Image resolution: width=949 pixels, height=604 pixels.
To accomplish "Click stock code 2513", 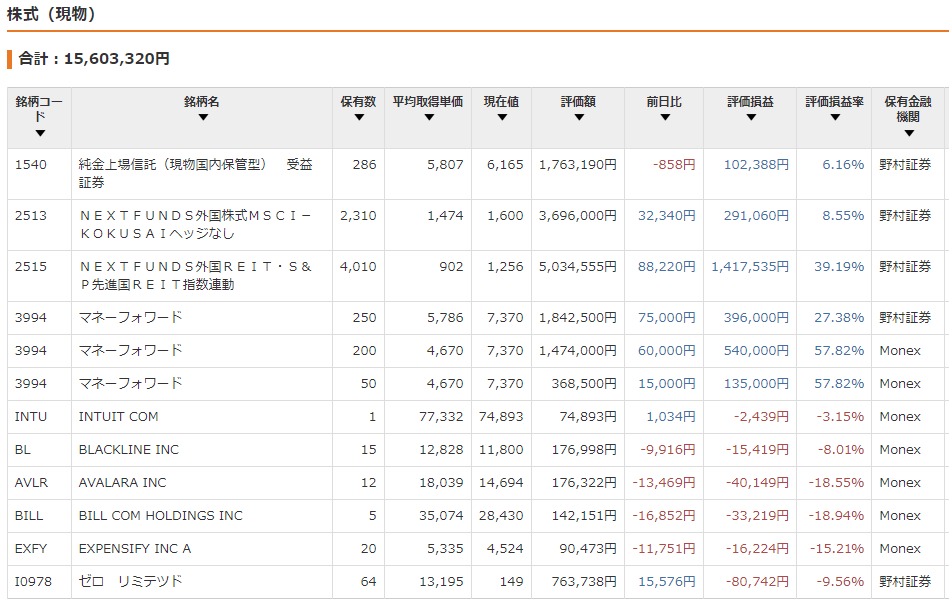I will click(31, 215).
